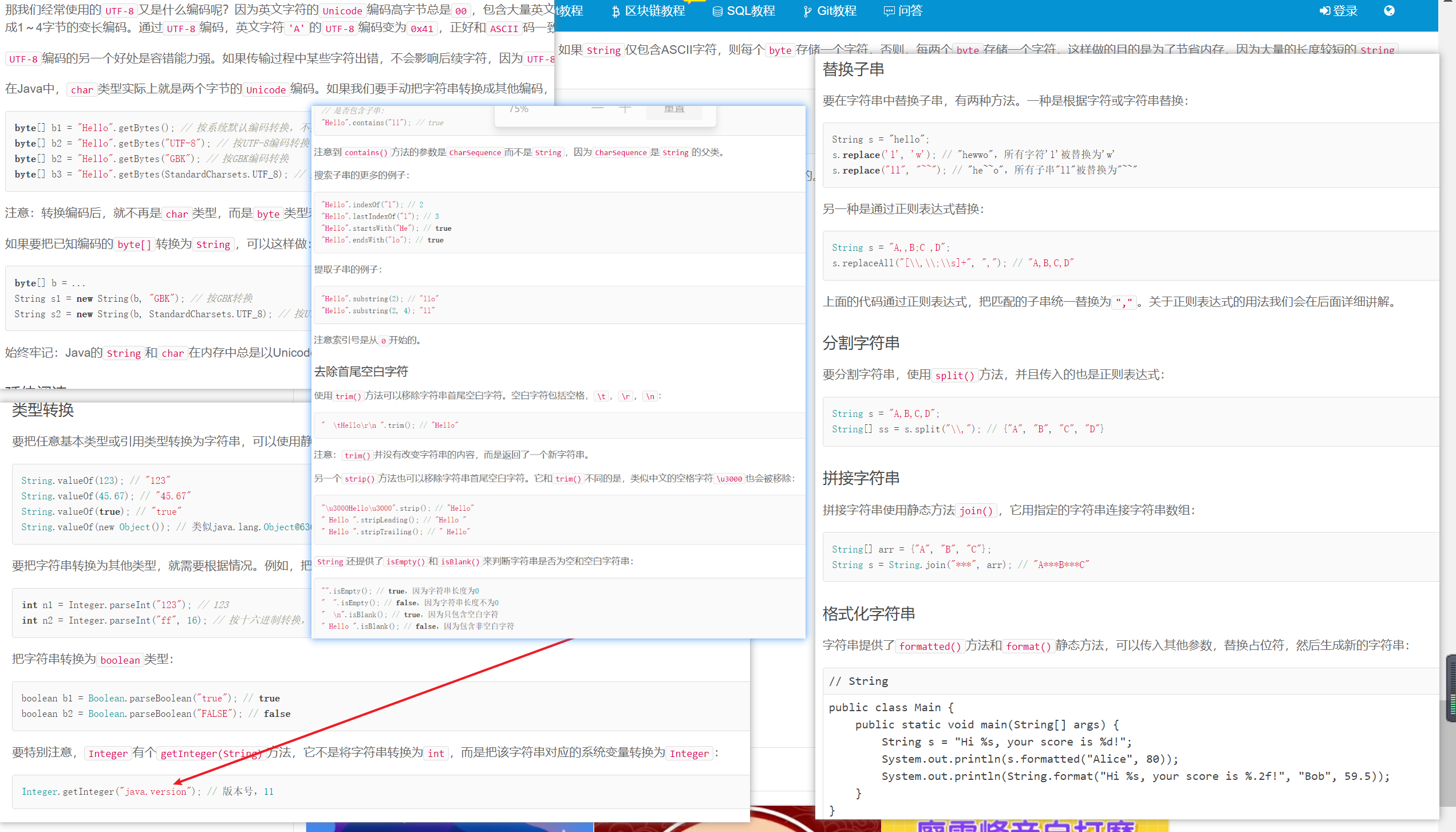Click the getBytes("GBK") code line
1456x832 pixels.
(152, 159)
